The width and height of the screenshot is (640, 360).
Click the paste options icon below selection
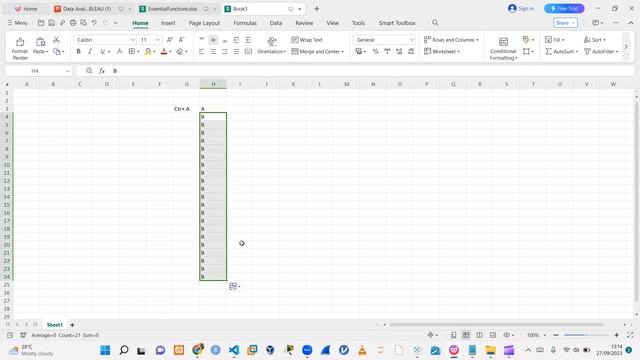point(234,287)
